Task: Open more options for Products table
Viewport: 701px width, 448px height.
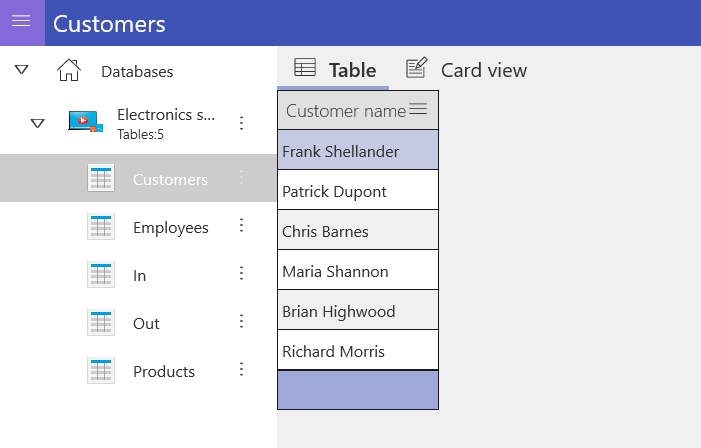Action: pyautogui.click(x=241, y=370)
